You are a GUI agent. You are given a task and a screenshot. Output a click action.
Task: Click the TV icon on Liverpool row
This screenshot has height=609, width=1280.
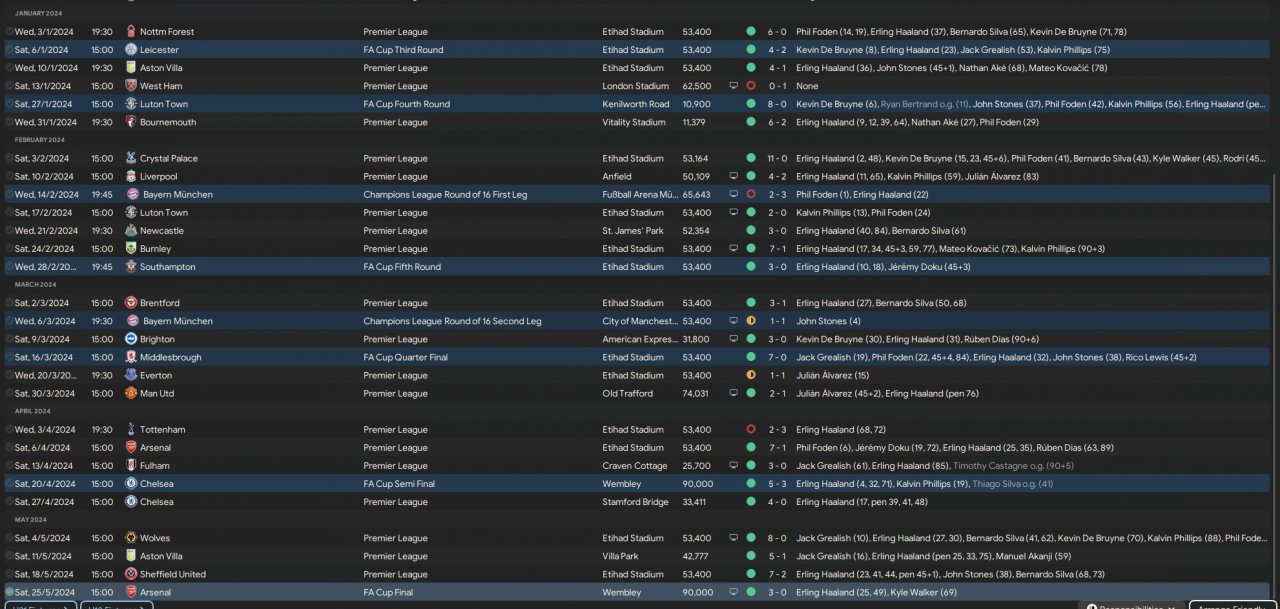coord(733,176)
